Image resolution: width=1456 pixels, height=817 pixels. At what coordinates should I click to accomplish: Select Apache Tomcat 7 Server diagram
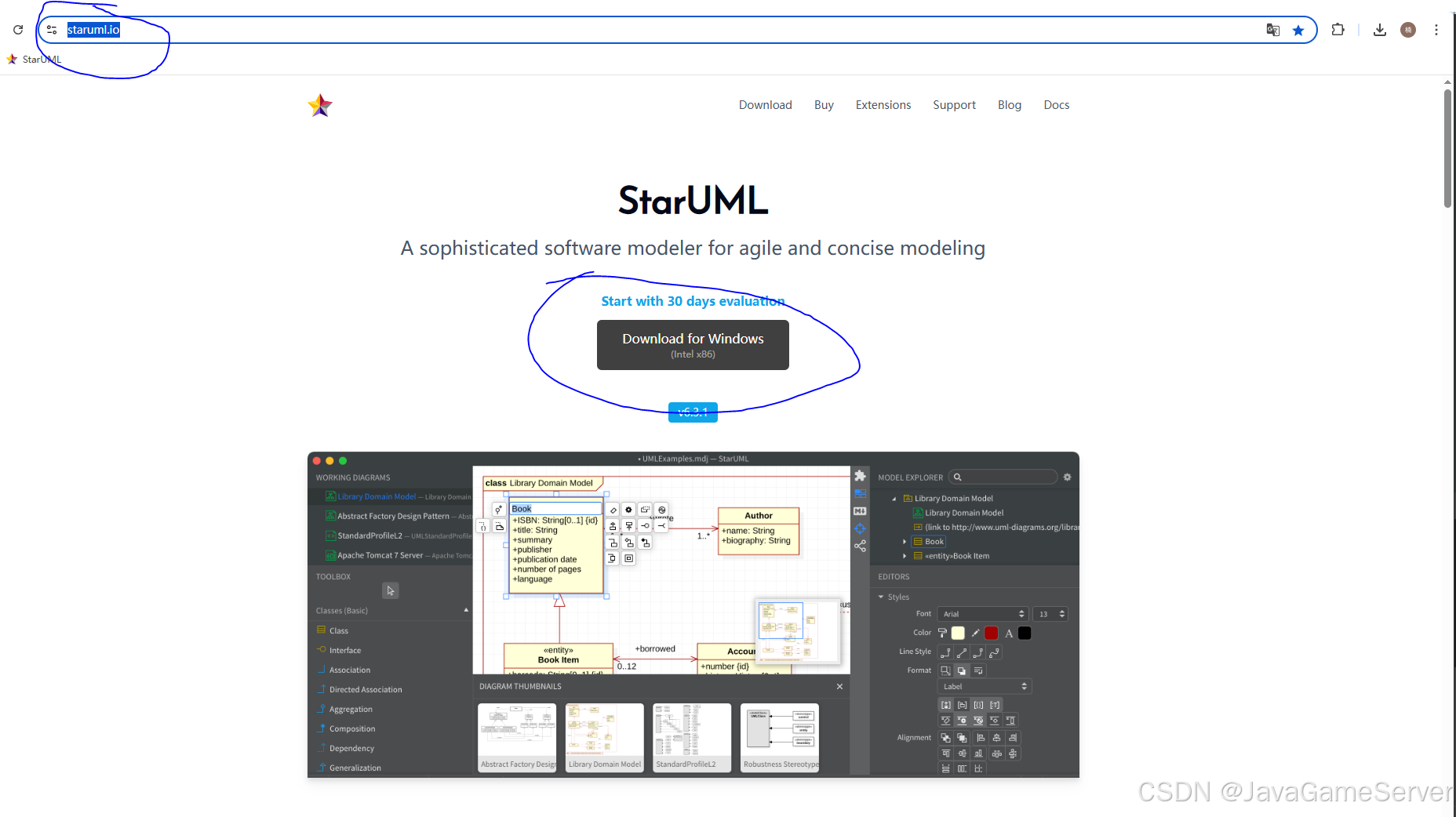coord(380,555)
